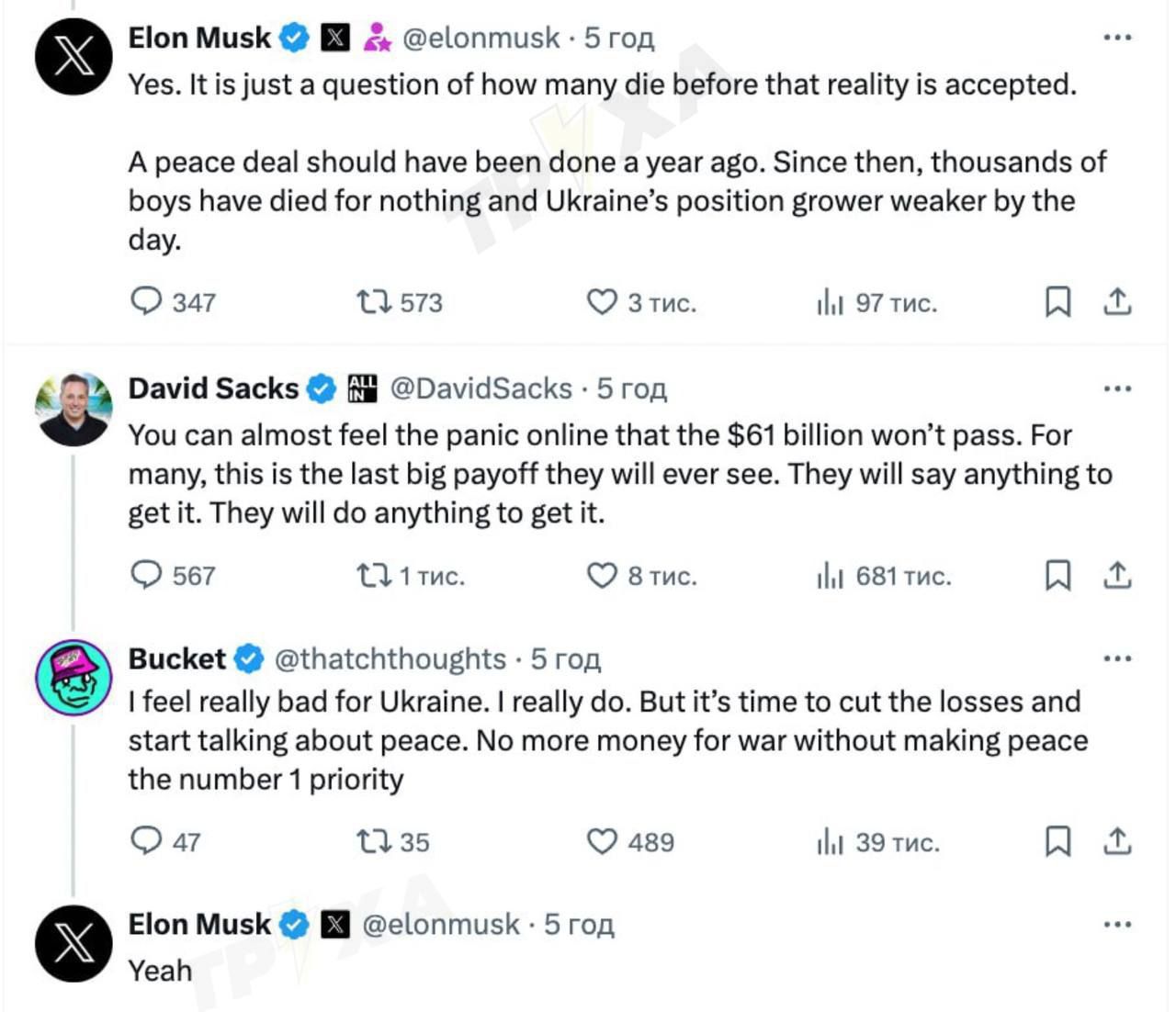Open the @DavidSacks profile handle
Screen dimensions: 1176x1012
point(481,388)
